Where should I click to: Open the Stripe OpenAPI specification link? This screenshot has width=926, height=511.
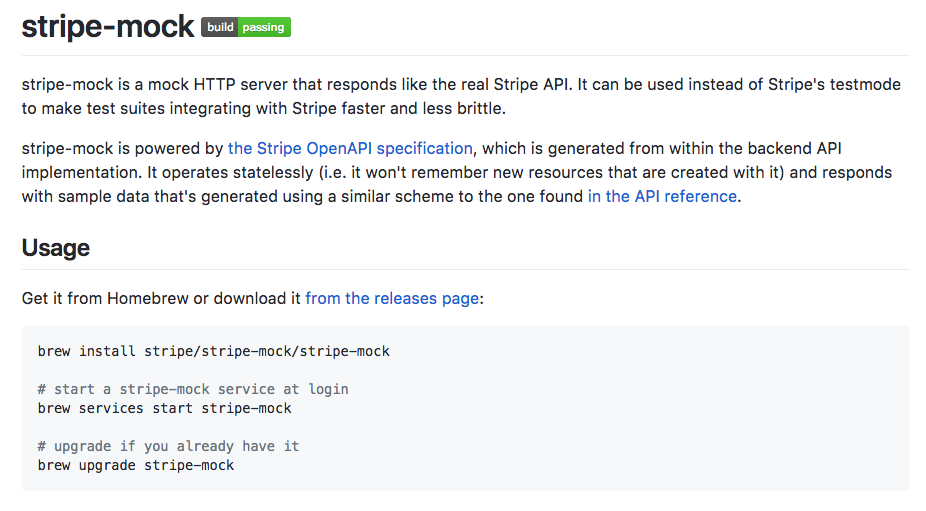(x=350, y=148)
